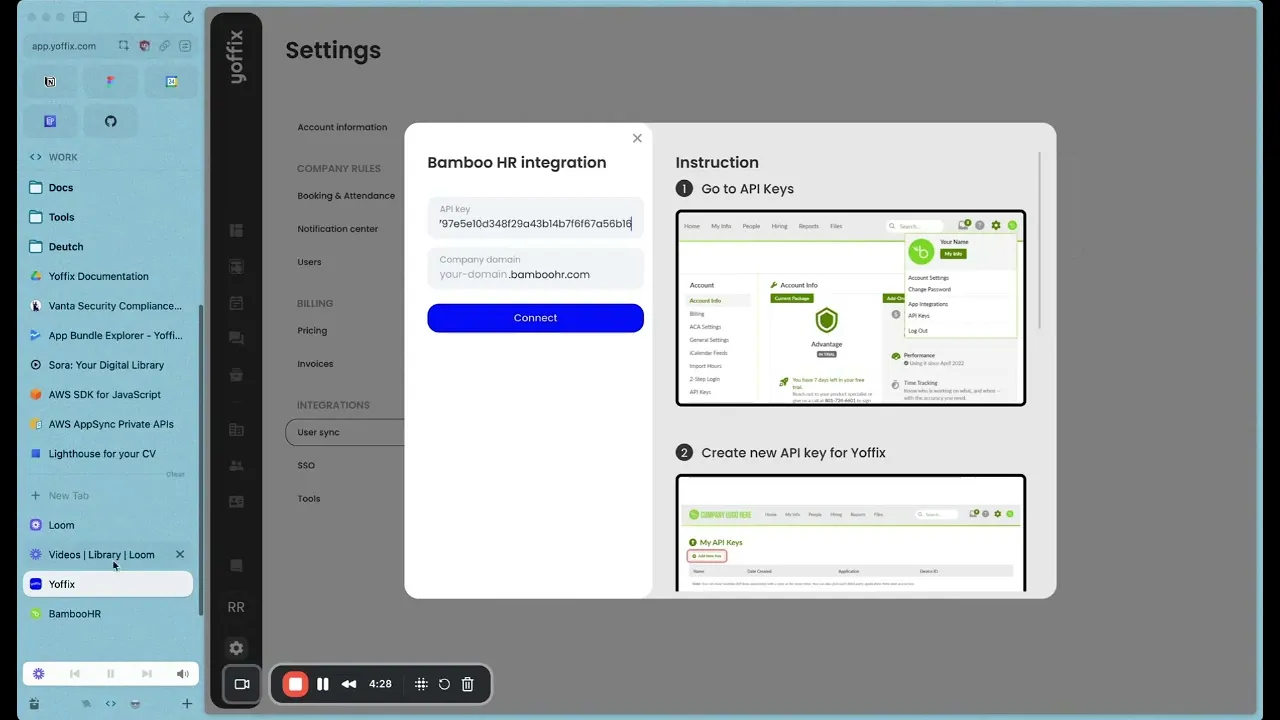
Task: Toggle the Loom camera icon
Action: [241, 684]
